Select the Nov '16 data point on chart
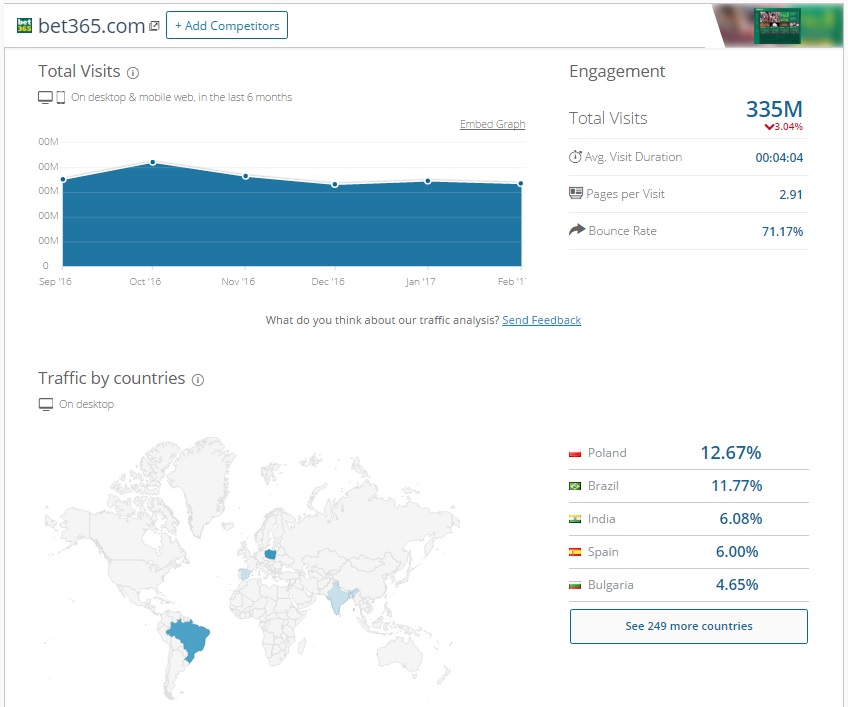This screenshot has width=848, height=707. coord(246,176)
